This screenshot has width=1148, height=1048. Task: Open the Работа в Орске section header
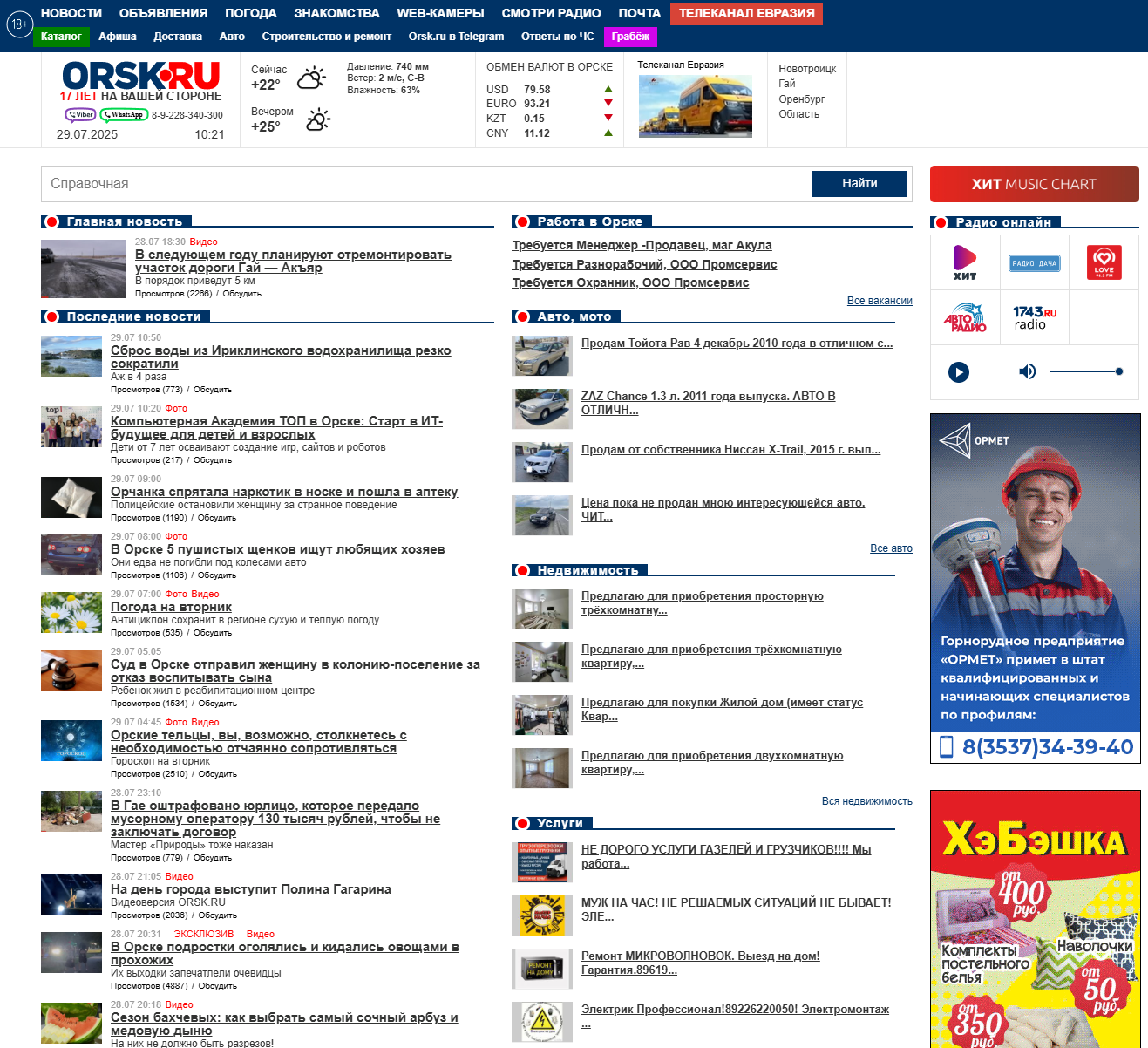pyautogui.click(x=589, y=221)
